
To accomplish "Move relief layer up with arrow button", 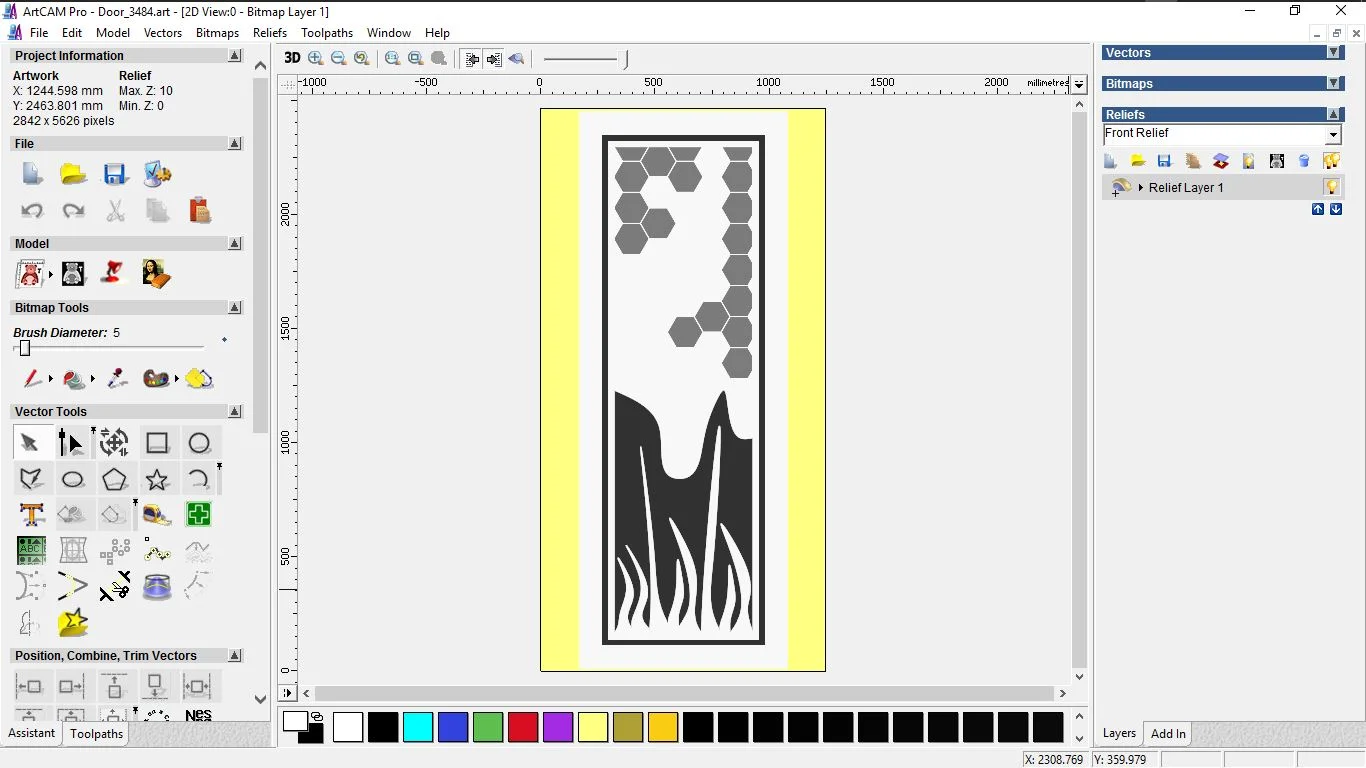I will point(1318,209).
